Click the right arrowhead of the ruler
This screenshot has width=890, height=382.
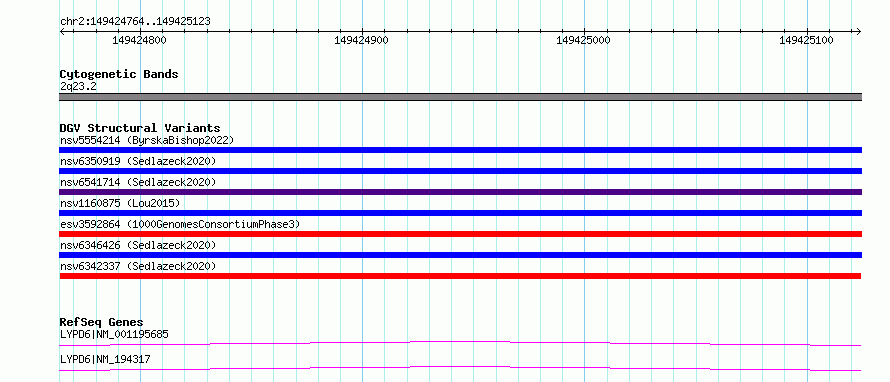pyautogui.click(x=859, y=31)
